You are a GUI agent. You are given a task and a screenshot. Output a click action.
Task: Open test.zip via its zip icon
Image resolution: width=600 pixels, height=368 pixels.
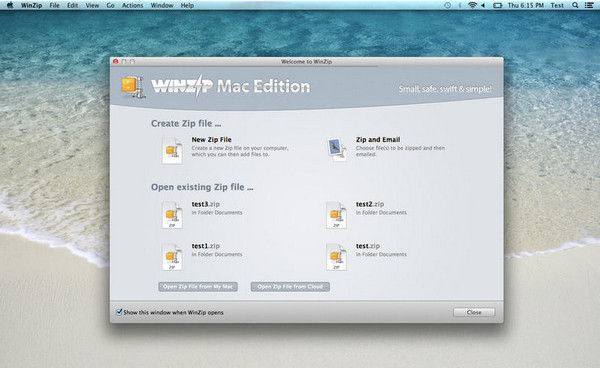click(336, 257)
